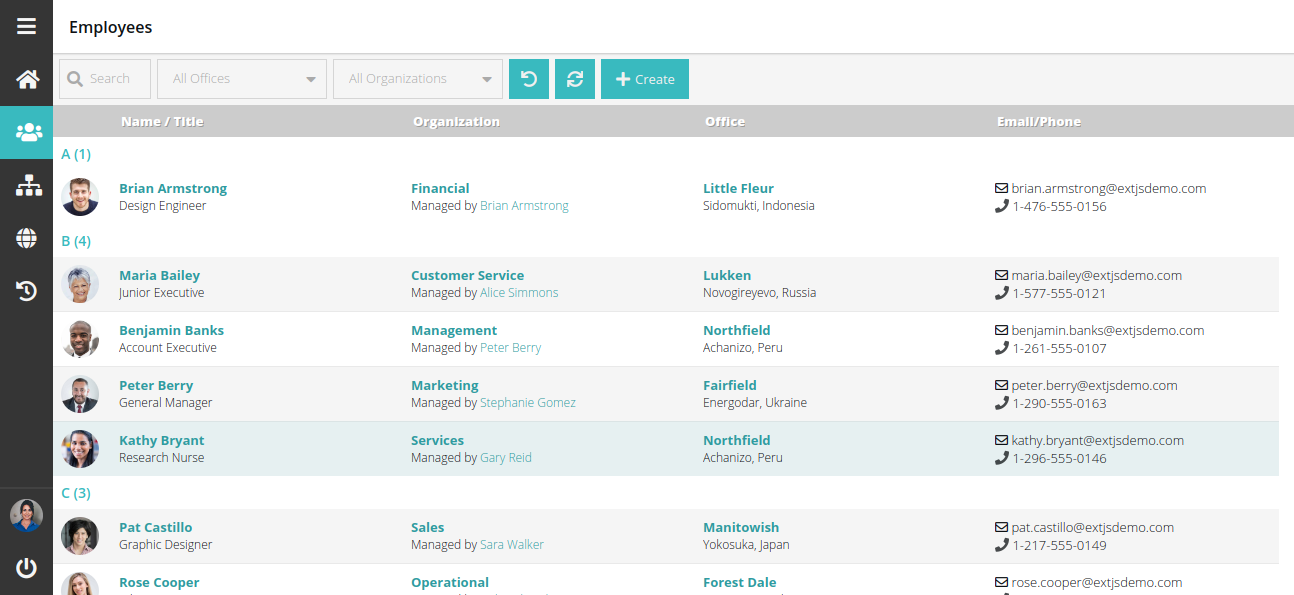Viewport: 1294px width, 595px height.
Task: Open the History clock sidebar icon
Action: click(x=26, y=291)
